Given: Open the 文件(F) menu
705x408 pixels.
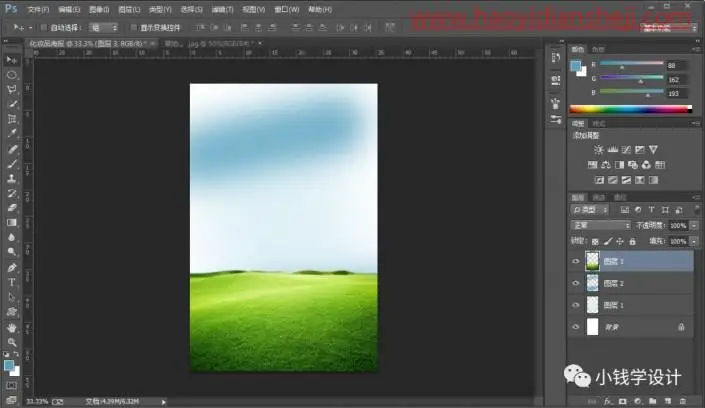Looking at the screenshot, I should click(38, 9).
